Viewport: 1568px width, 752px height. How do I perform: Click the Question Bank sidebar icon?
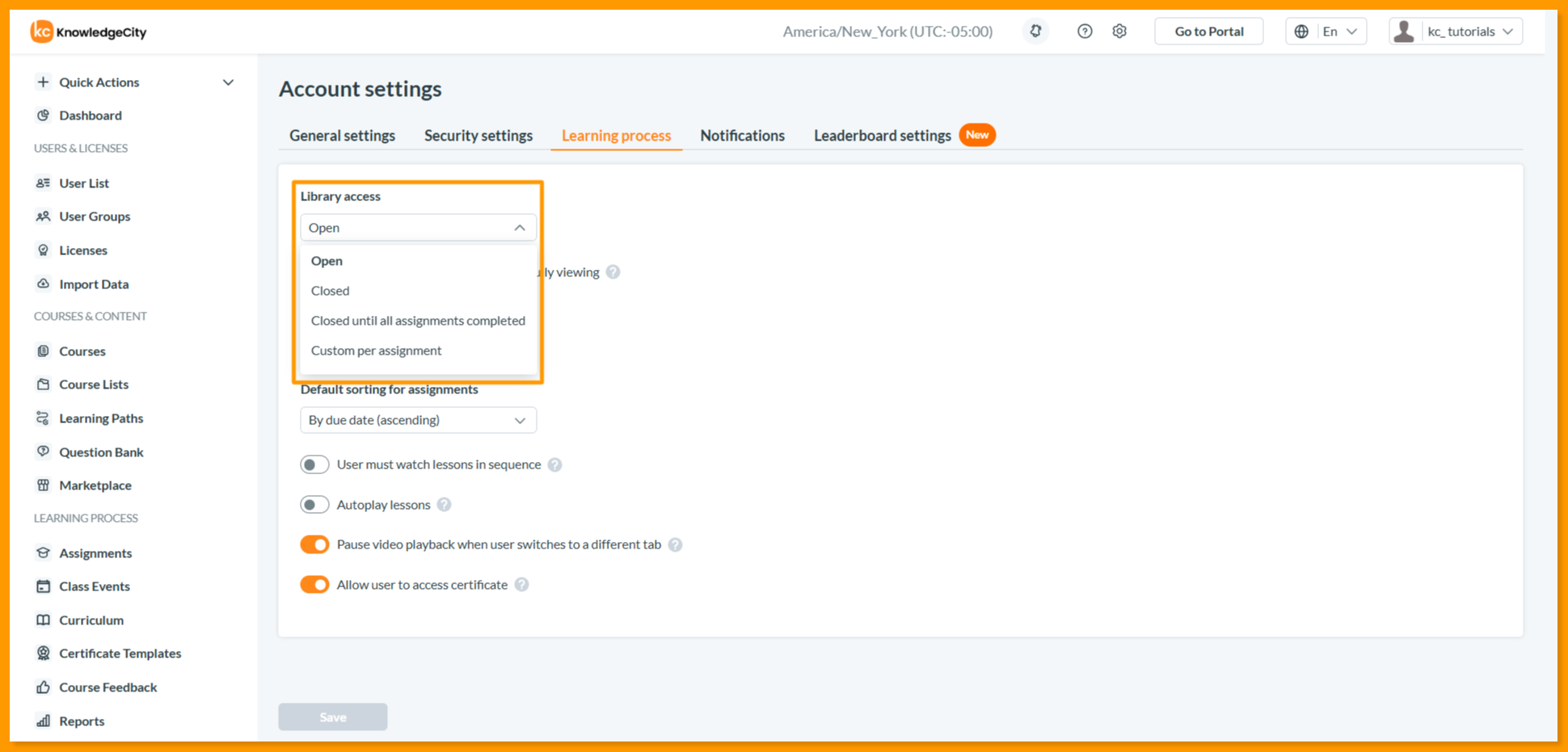click(44, 452)
